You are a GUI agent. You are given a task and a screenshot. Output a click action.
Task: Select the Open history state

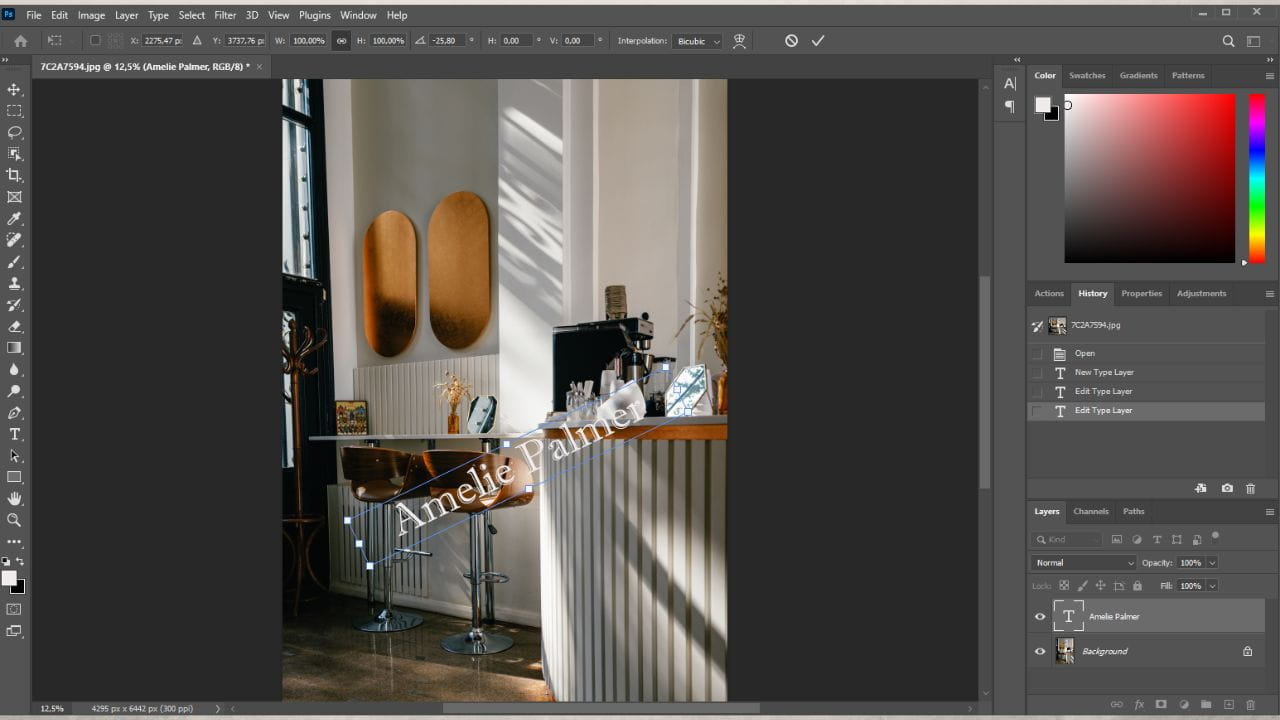(x=1147, y=353)
